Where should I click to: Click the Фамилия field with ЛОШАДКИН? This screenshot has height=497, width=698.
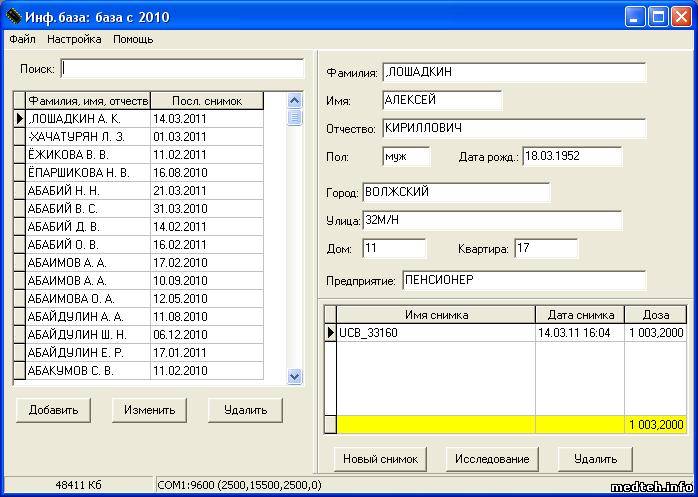[513, 73]
